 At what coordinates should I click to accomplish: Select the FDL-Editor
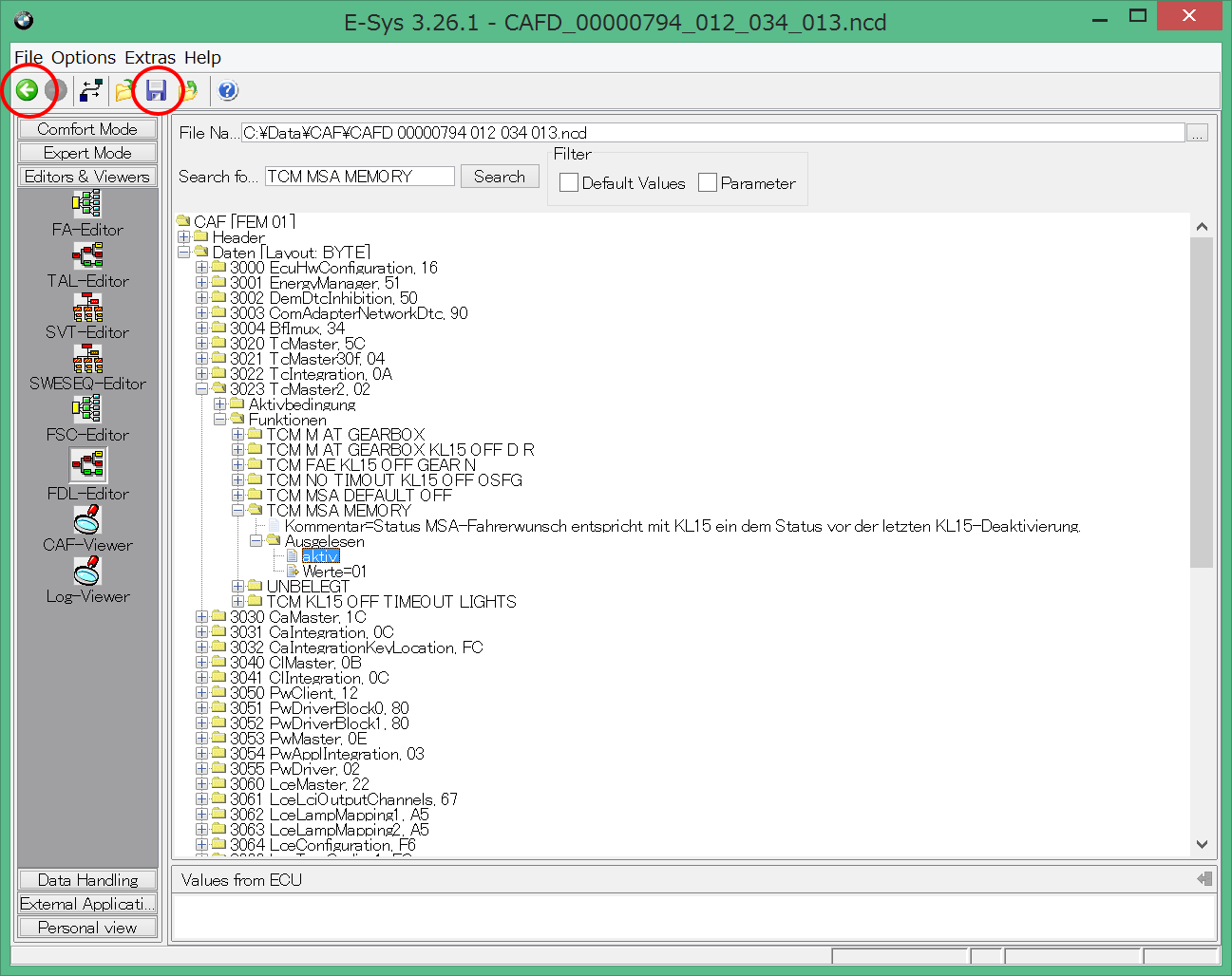[x=87, y=475]
